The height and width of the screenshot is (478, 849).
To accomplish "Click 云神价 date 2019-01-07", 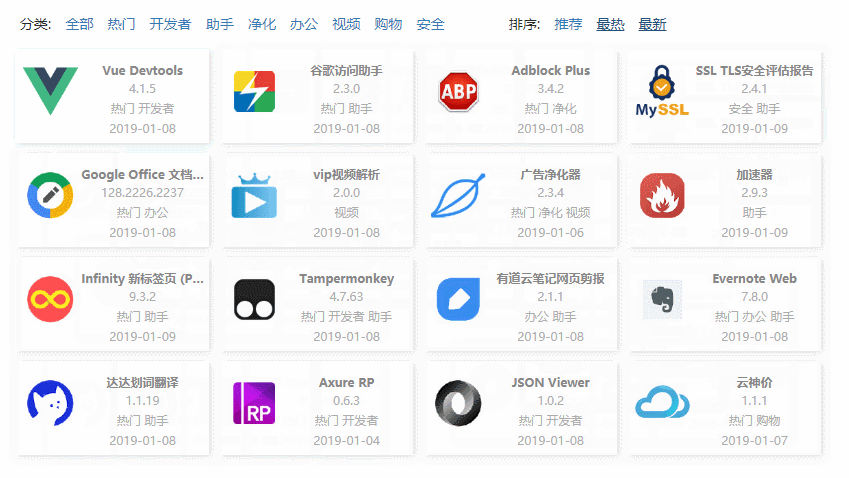I will pyautogui.click(x=754, y=441).
